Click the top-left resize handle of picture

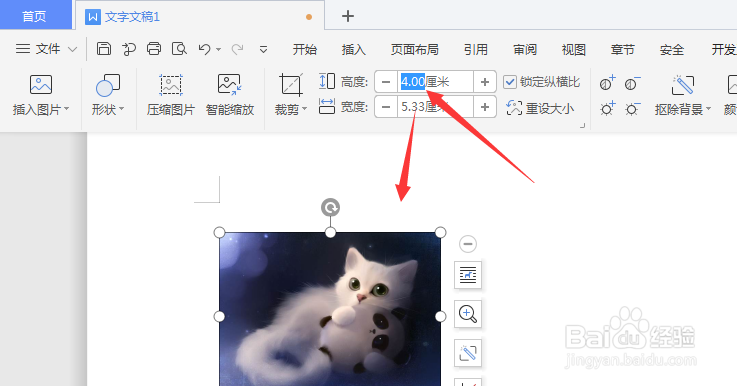pyautogui.click(x=219, y=232)
